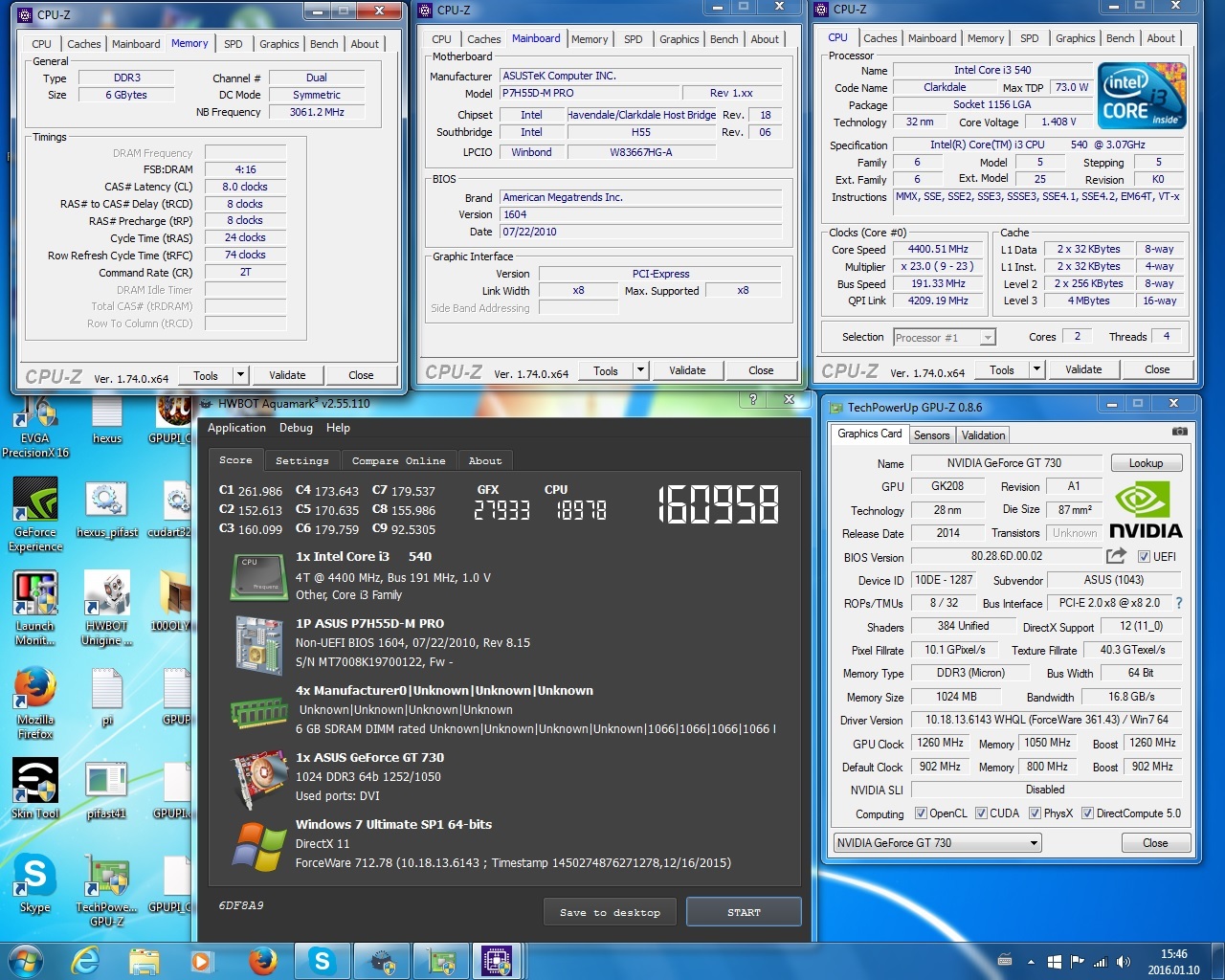
Task: Click the Core Speed value 4400.51 MHz
Action: [x=938, y=249]
